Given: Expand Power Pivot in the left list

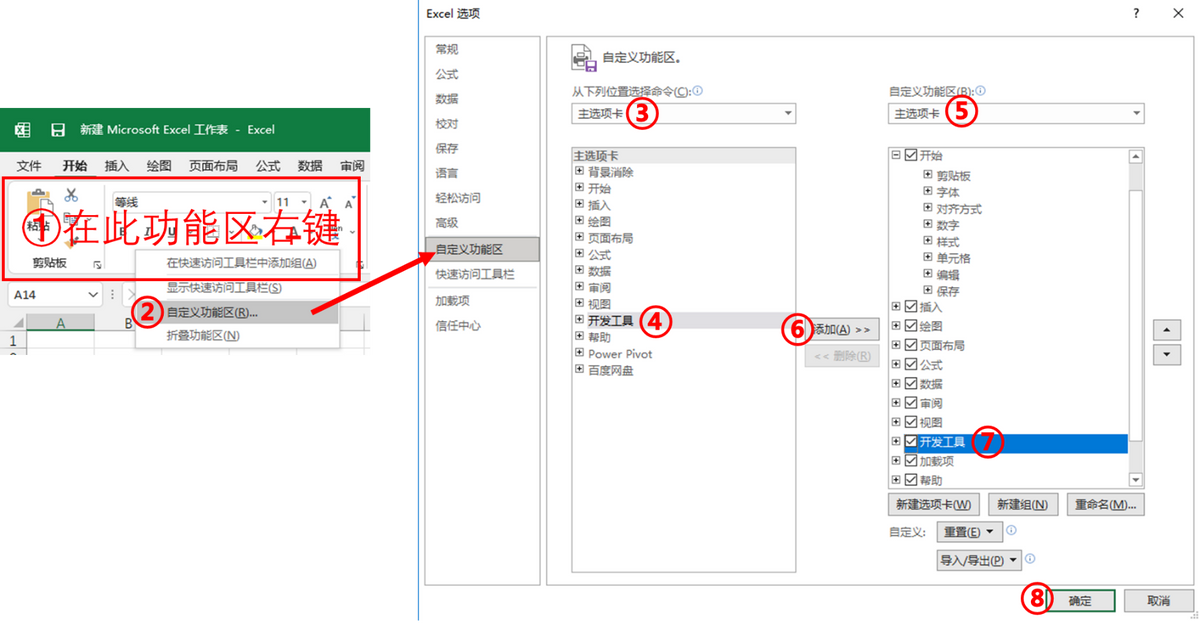Looking at the screenshot, I should coord(579,354).
